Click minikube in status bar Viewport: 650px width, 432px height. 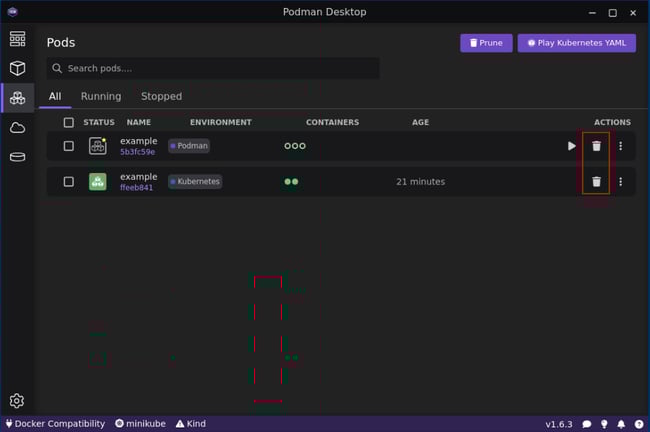(x=141, y=424)
